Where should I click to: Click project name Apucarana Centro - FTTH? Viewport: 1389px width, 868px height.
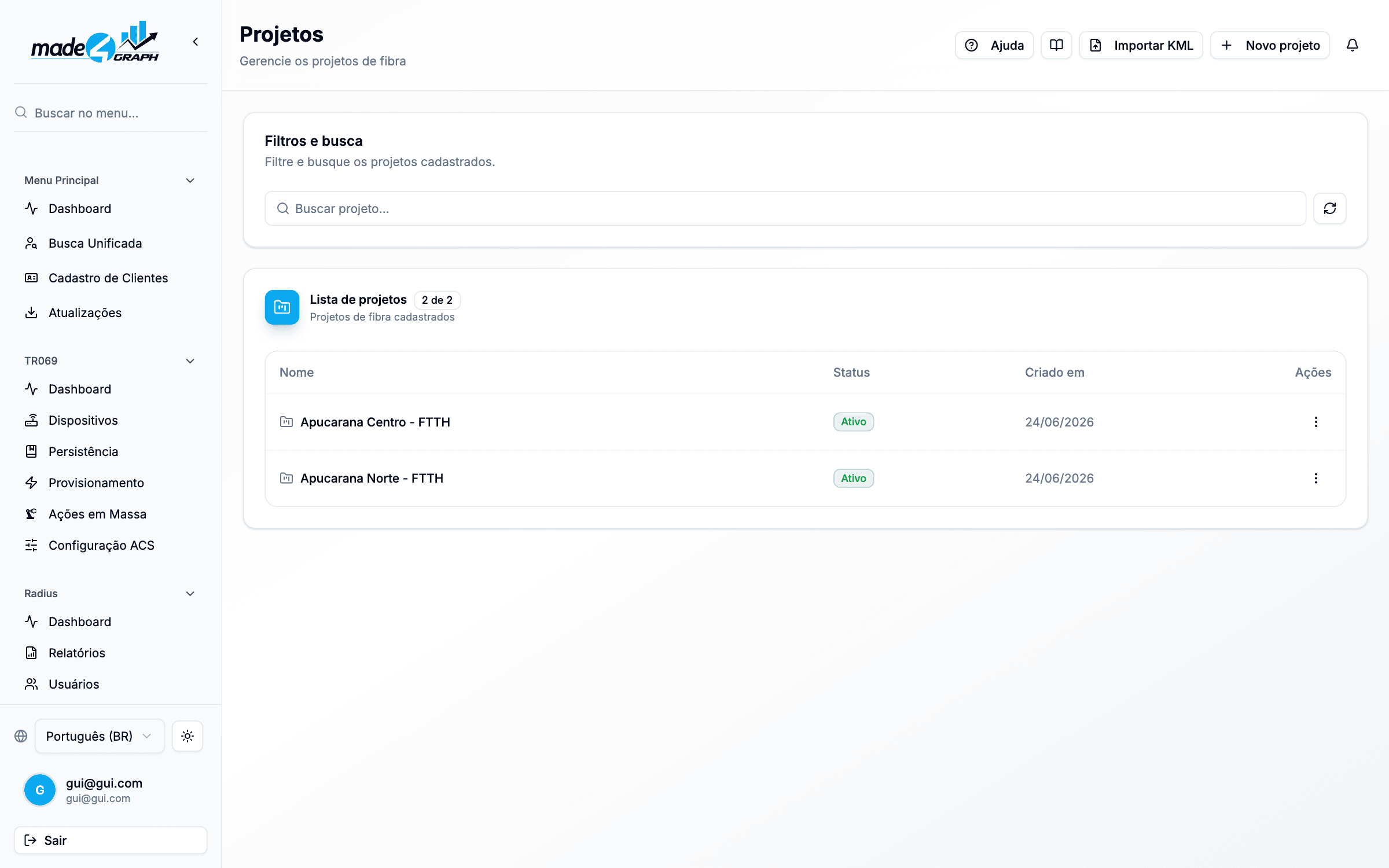375,422
